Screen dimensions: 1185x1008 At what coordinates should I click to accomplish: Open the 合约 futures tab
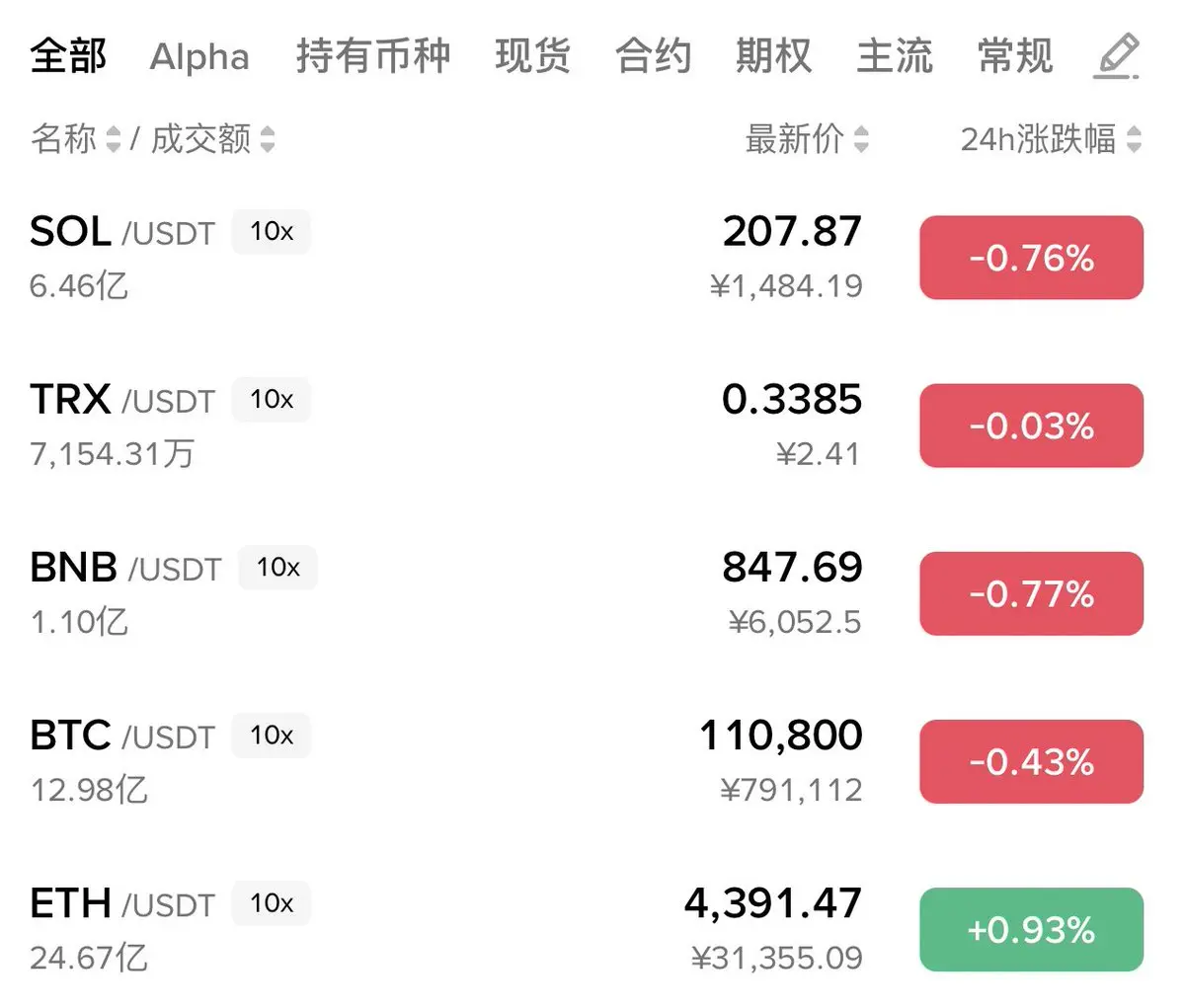point(654,56)
